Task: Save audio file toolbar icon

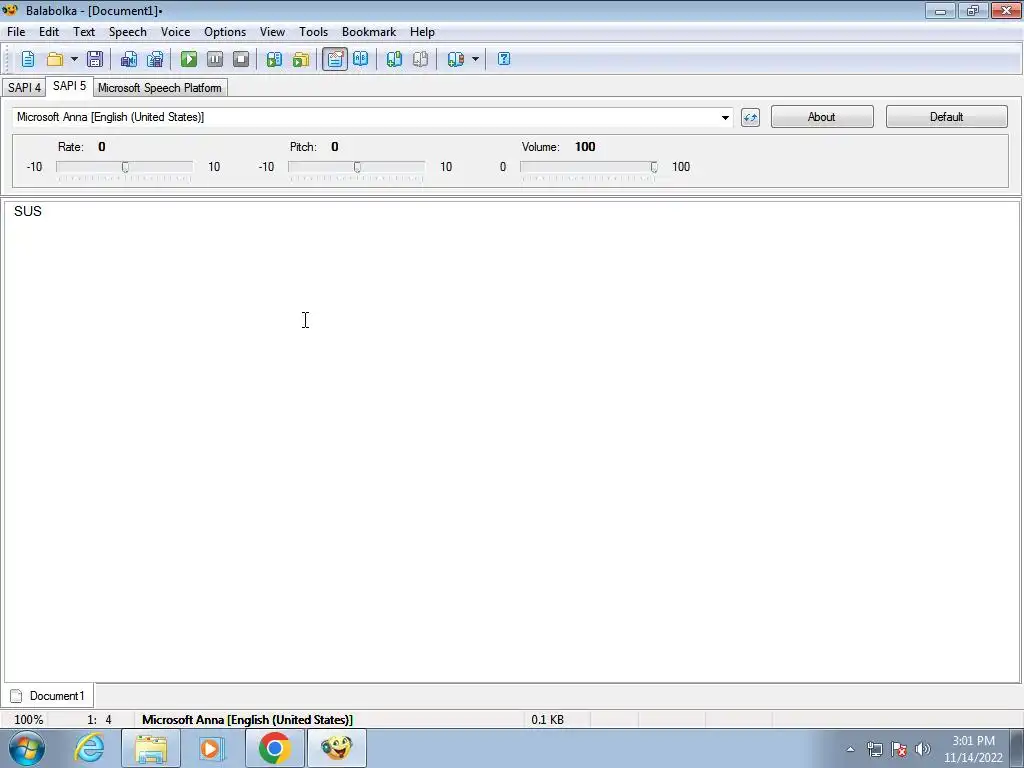Action: pos(129,59)
